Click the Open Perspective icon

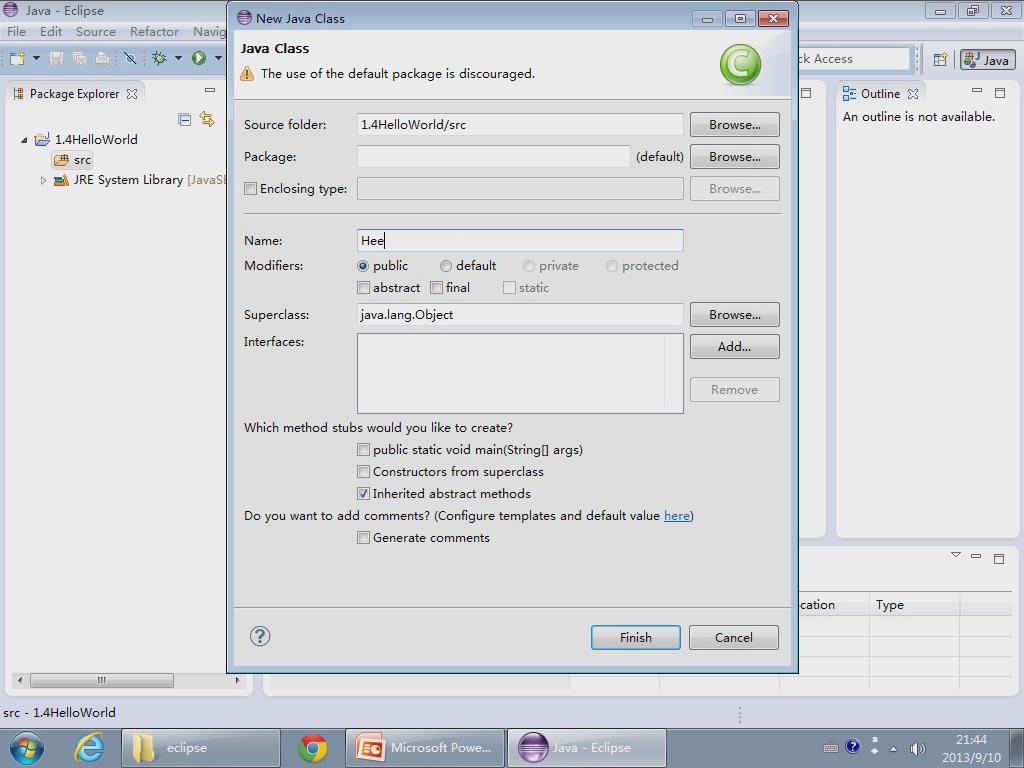coord(940,59)
